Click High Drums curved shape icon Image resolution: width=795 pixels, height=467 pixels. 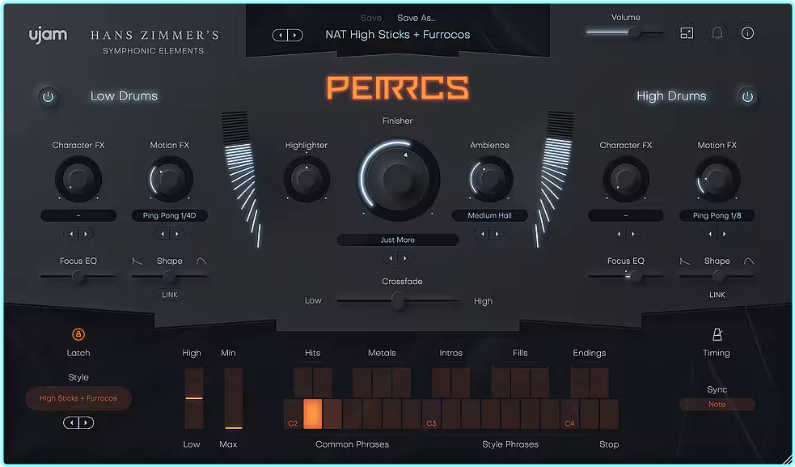pyautogui.click(x=749, y=261)
